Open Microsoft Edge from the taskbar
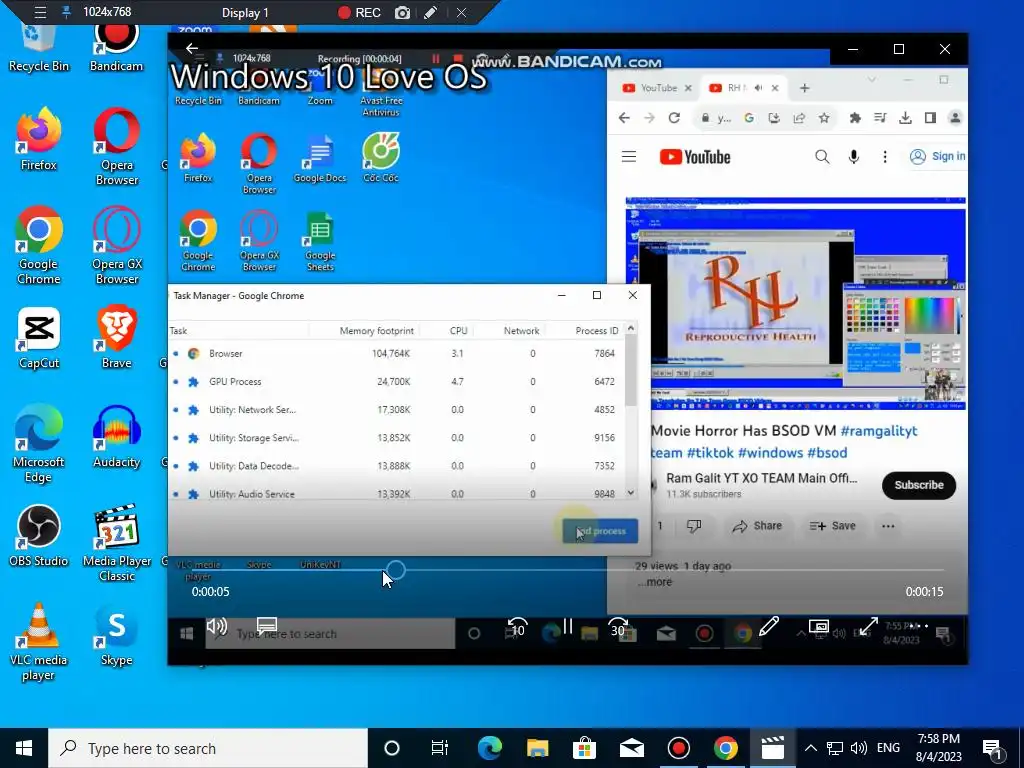Viewport: 1024px width, 768px height. click(489, 748)
